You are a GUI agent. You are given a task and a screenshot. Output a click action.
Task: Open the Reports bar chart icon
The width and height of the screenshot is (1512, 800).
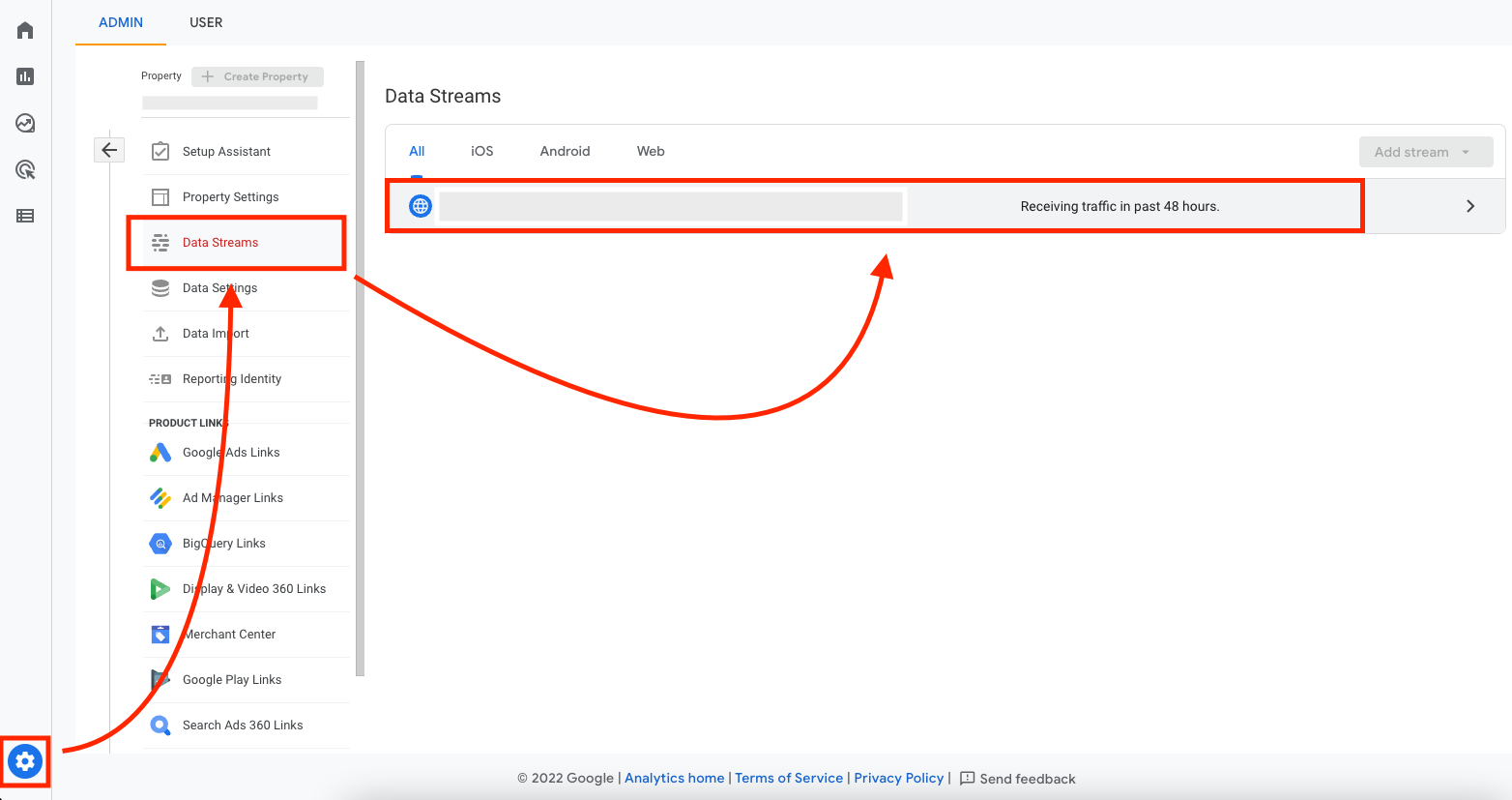tap(25, 76)
